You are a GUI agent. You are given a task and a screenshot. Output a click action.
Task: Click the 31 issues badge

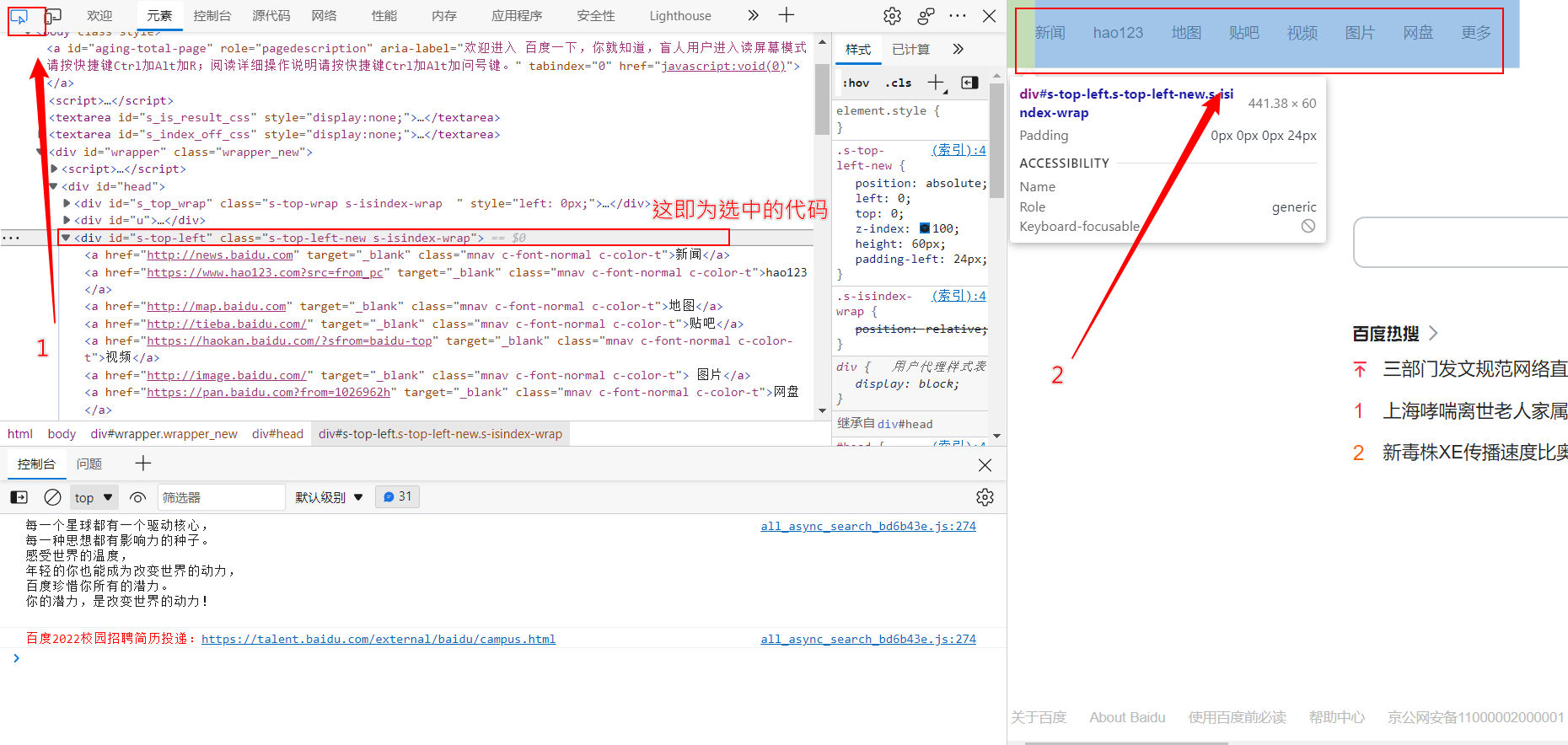tap(398, 496)
